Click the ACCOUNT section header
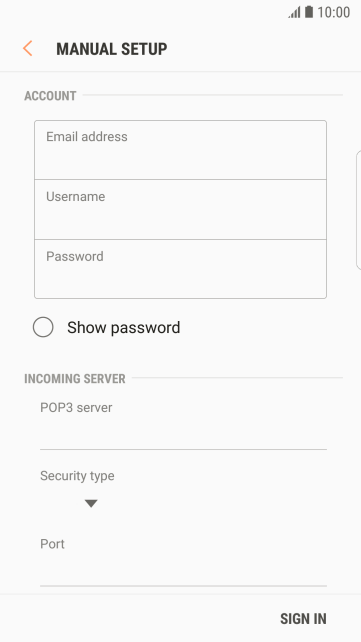 coord(50,96)
